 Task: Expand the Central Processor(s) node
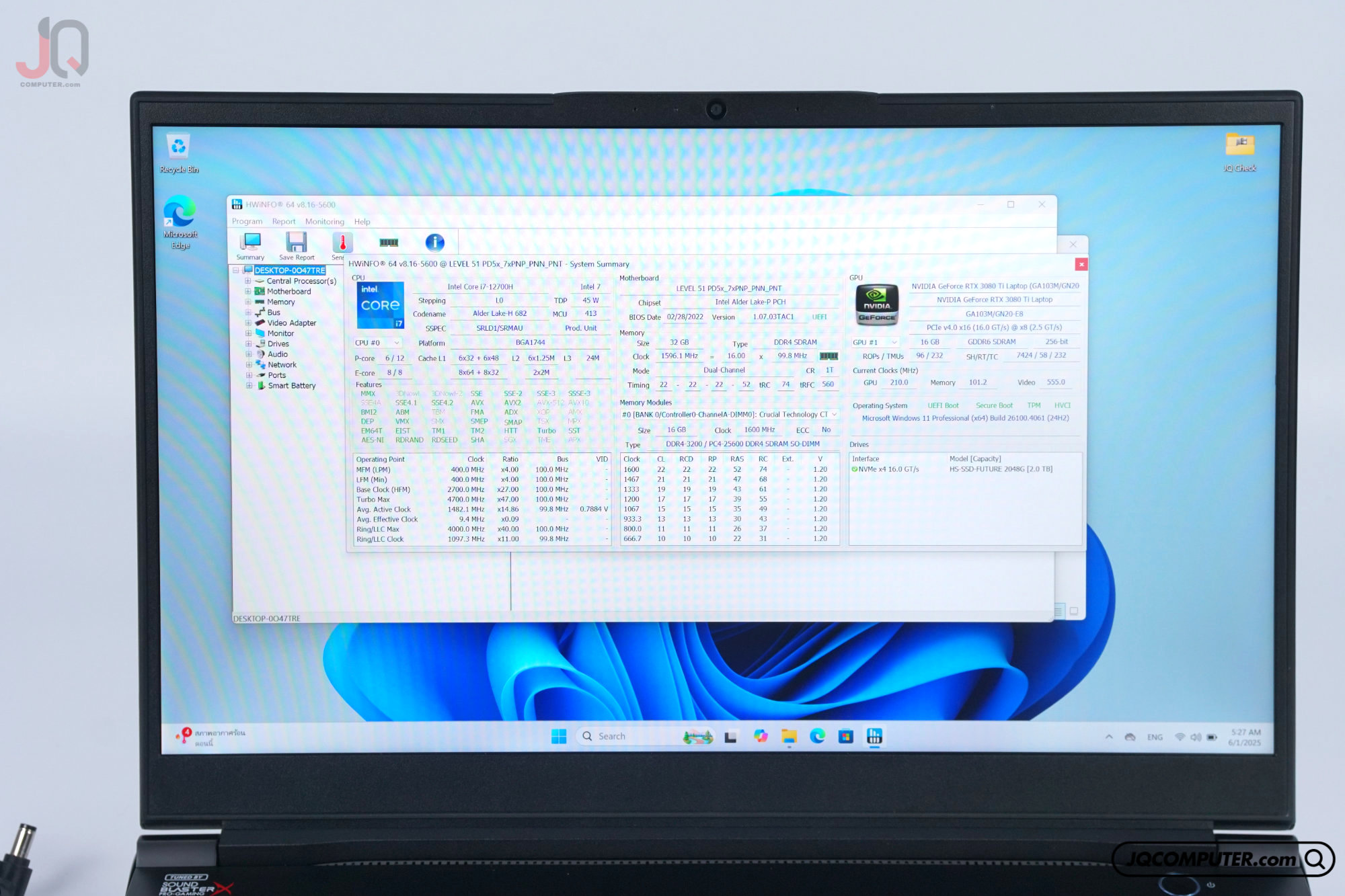tap(248, 281)
